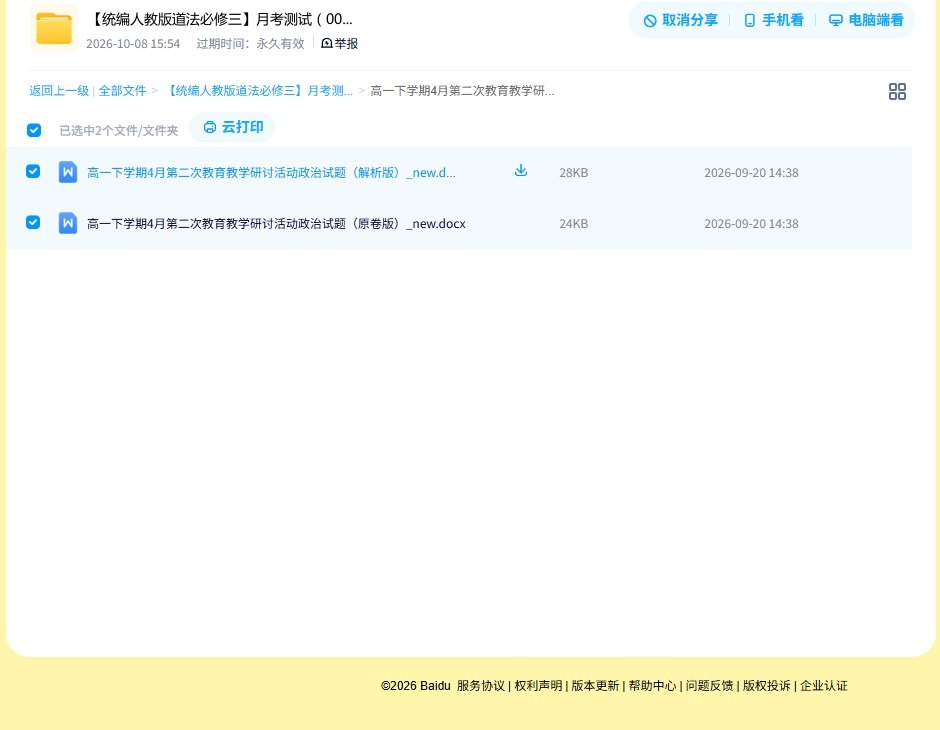Go back via 返回上一级 link
The height and width of the screenshot is (730, 940).
coord(59,91)
